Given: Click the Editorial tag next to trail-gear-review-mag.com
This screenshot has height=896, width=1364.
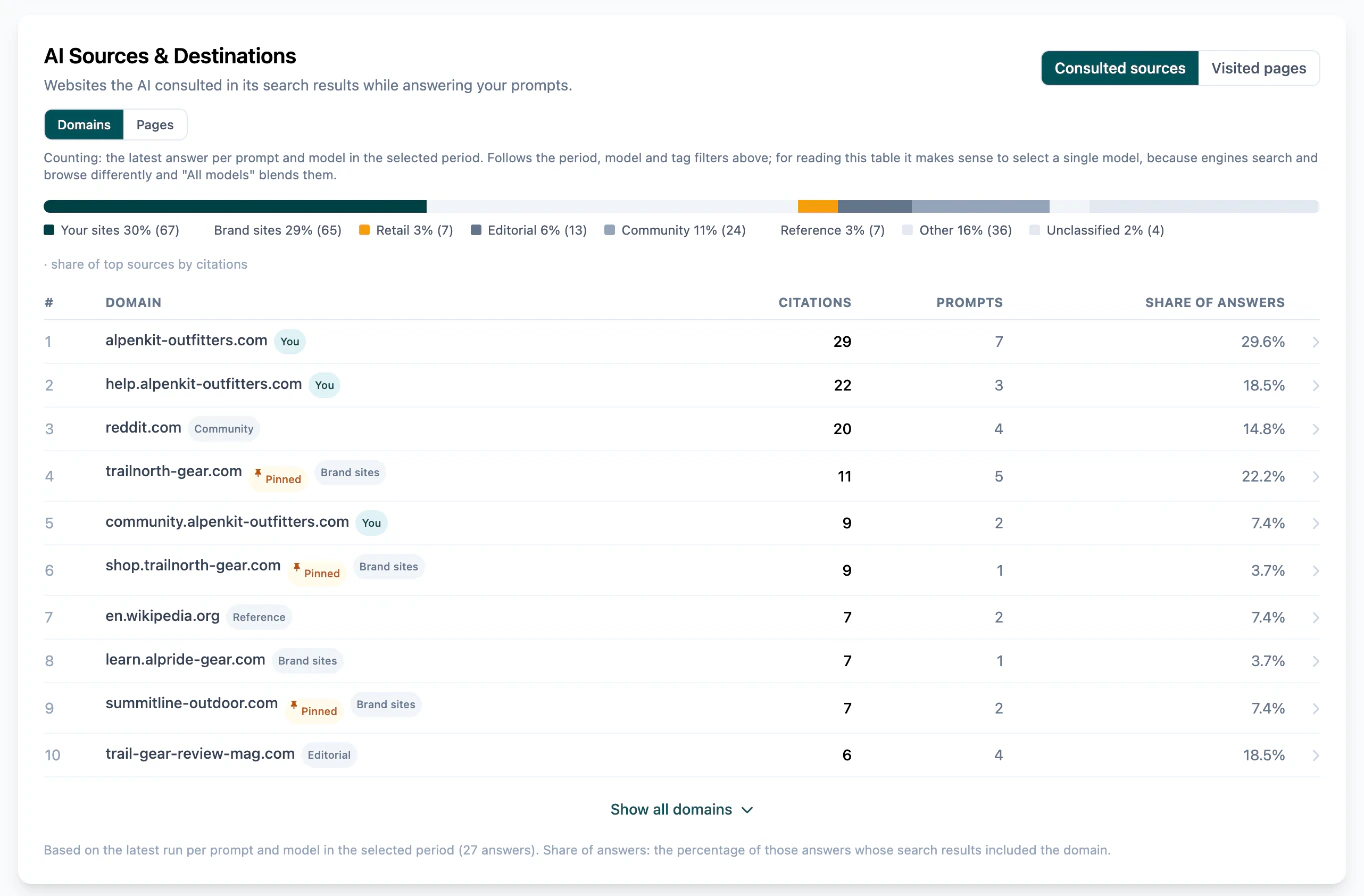Looking at the screenshot, I should pos(329,755).
